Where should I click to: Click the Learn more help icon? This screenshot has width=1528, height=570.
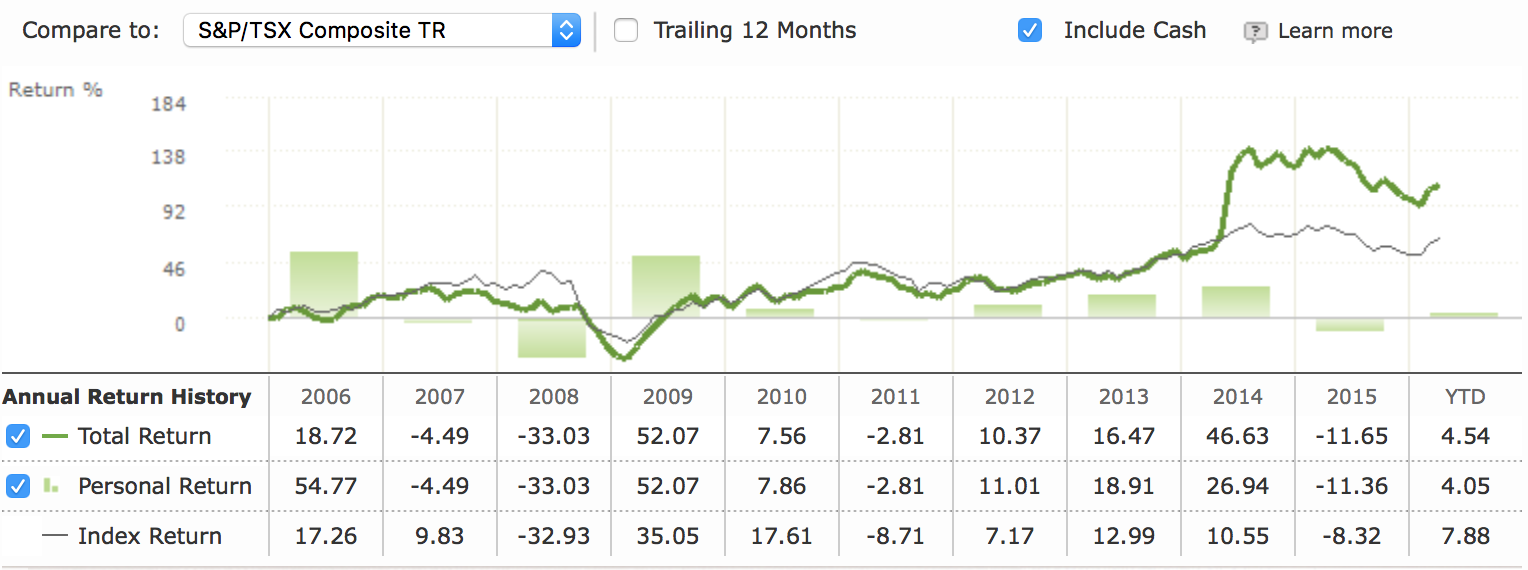tap(1255, 32)
